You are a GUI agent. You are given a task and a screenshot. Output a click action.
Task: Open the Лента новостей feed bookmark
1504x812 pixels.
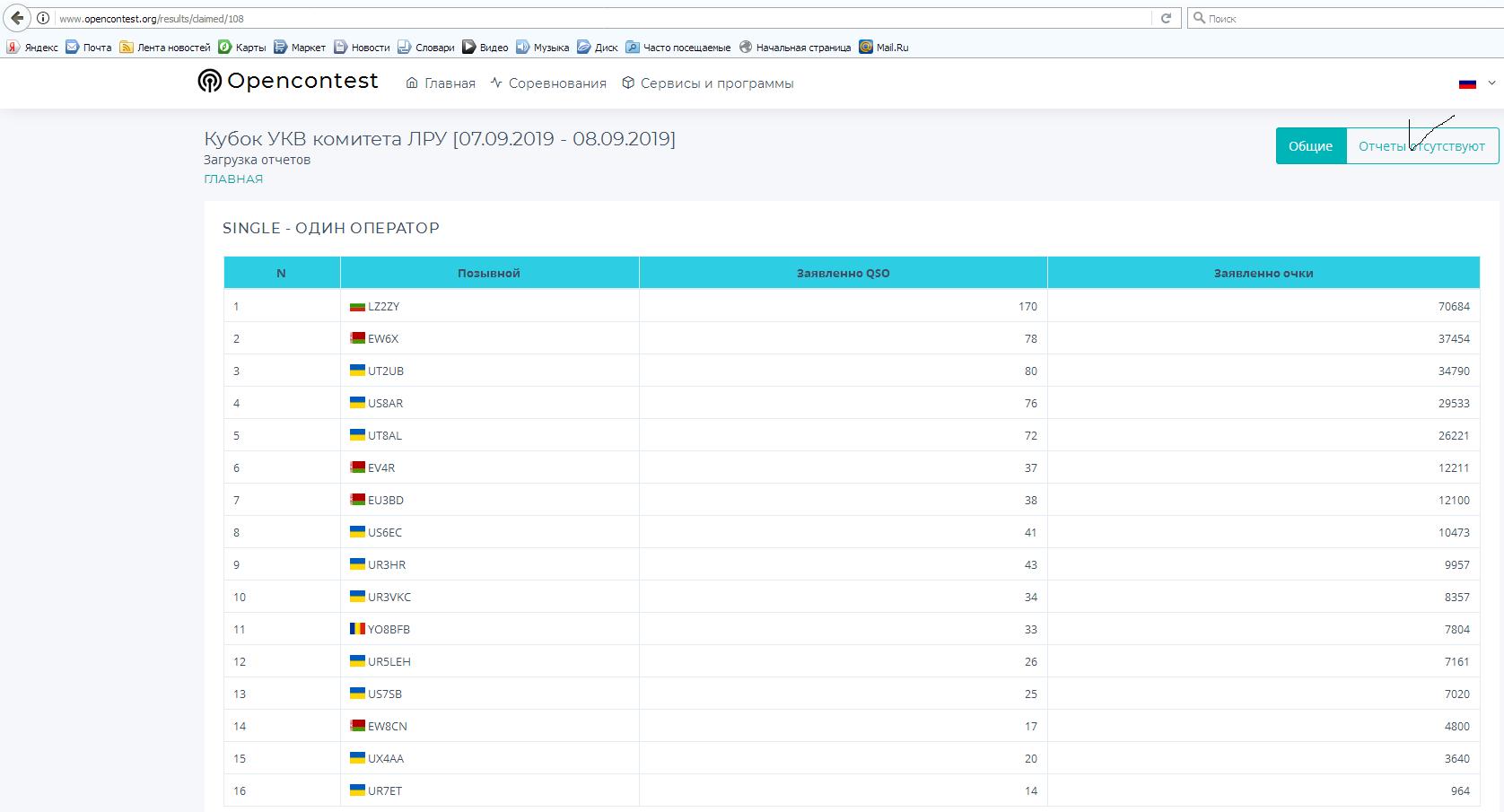click(165, 48)
